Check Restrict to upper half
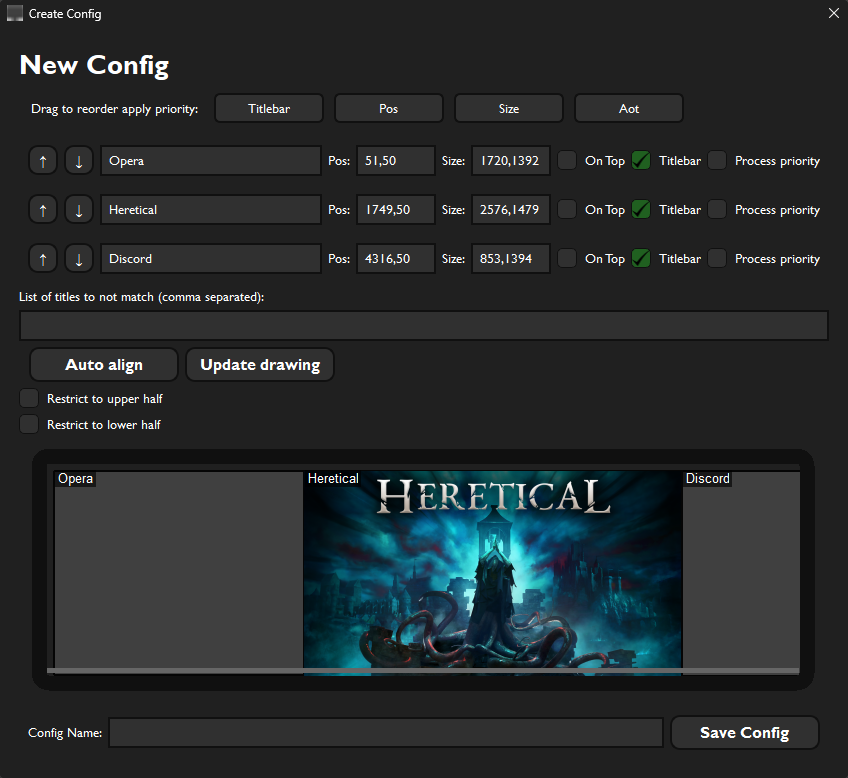 pyautogui.click(x=29, y=398)
